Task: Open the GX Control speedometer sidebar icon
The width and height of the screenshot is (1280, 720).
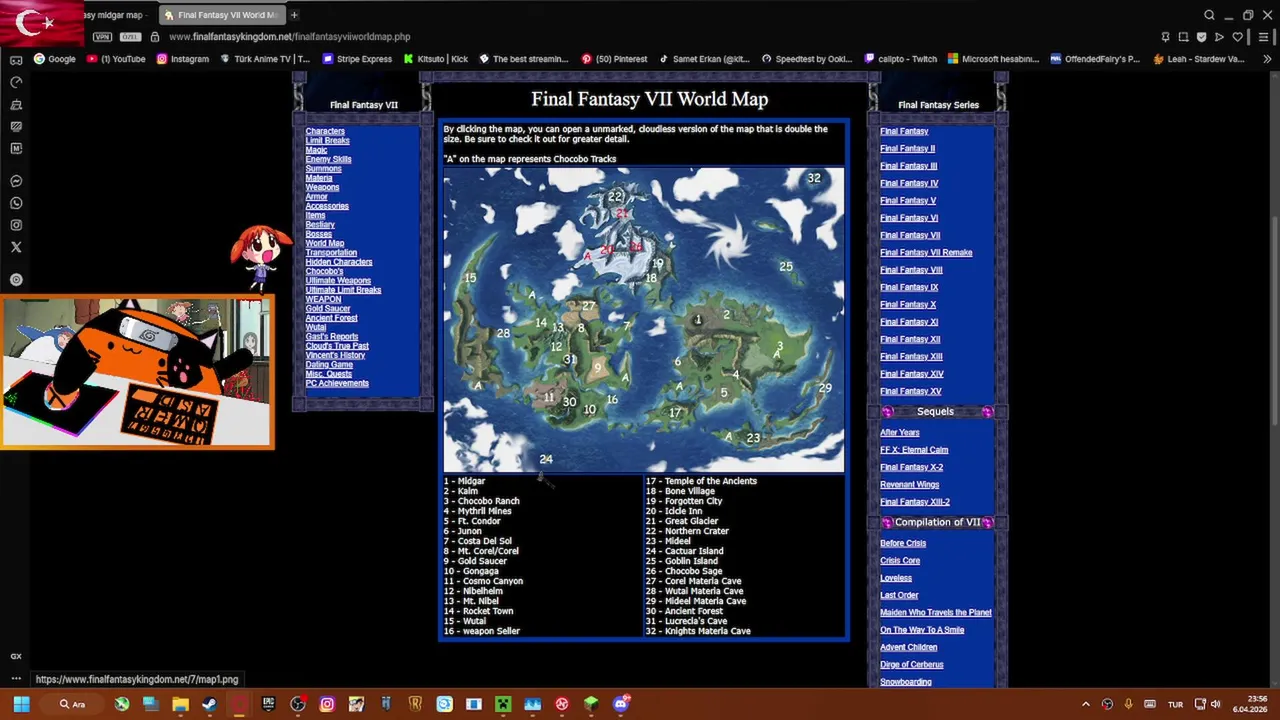Action: click(16, 83)
